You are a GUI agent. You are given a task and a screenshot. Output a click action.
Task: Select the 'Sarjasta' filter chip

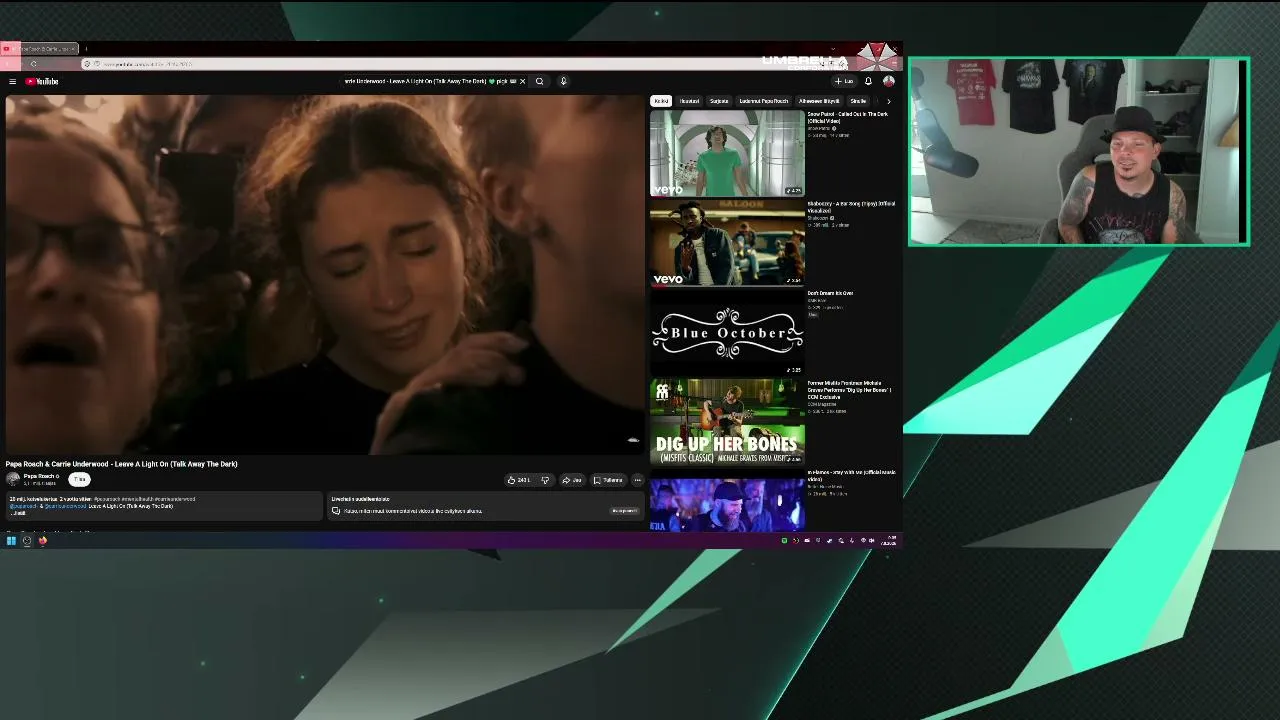pyautogui.click(x=719, y=101)
